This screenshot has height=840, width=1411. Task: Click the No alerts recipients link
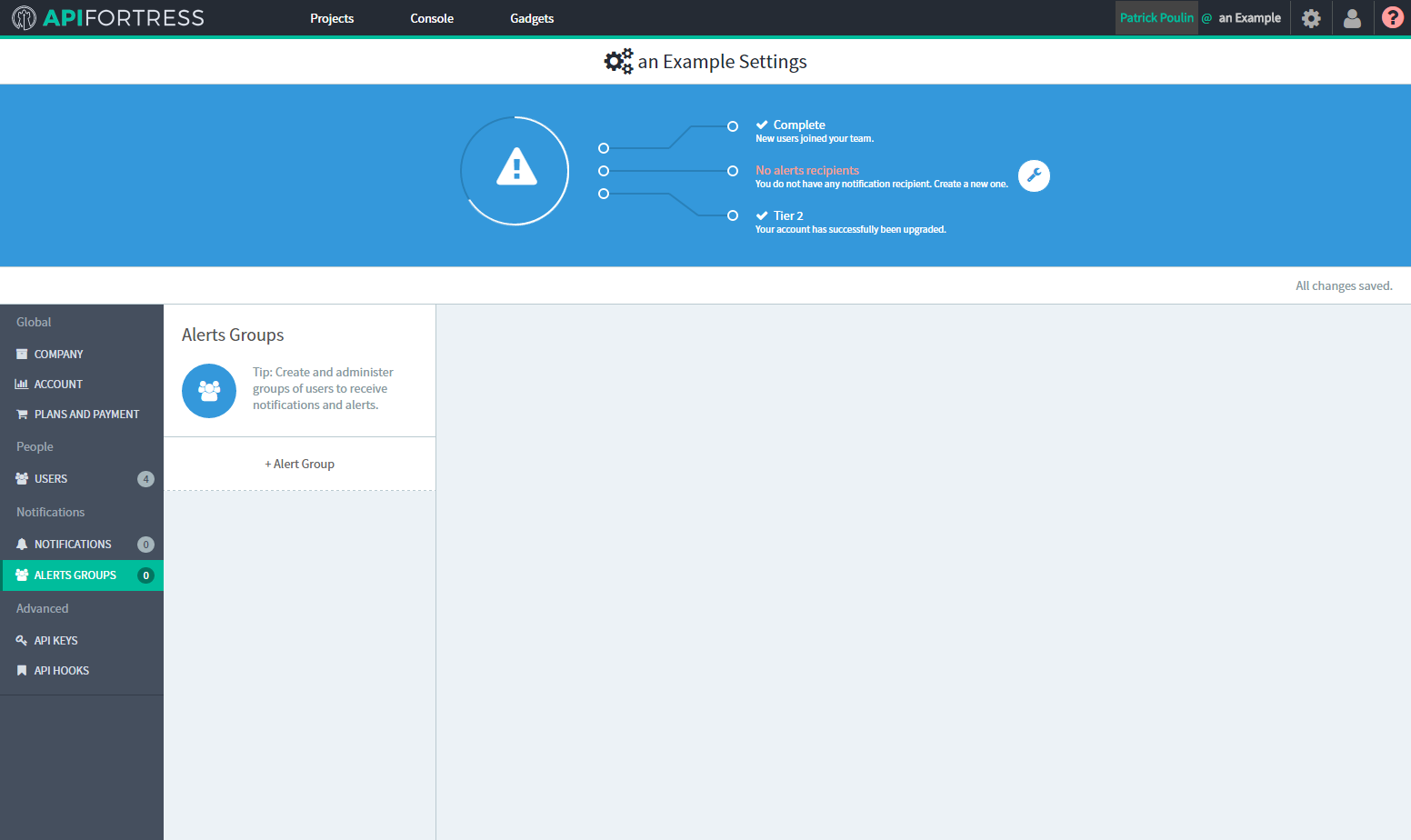(807, 170)
